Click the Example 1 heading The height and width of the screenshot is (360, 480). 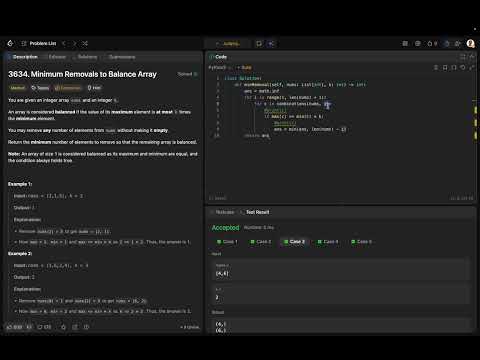click(x=20, y=184)
